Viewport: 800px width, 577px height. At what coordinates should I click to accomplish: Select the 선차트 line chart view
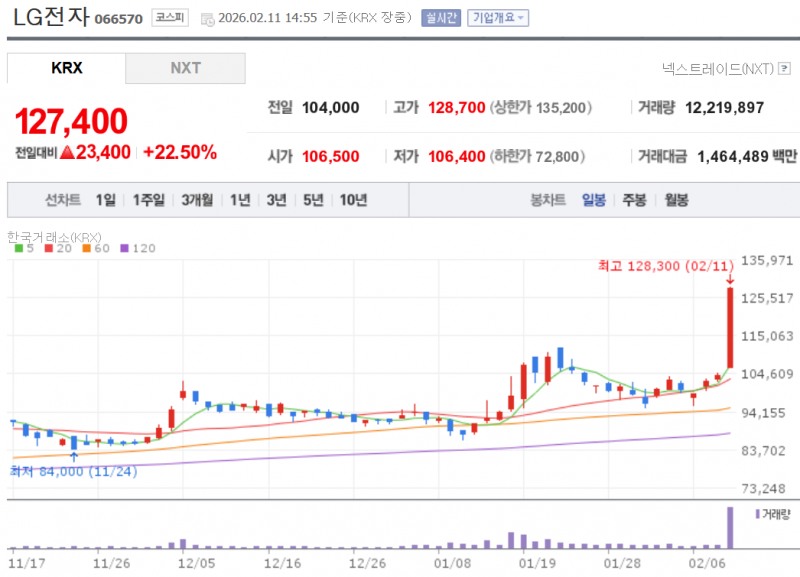point(62,200)
